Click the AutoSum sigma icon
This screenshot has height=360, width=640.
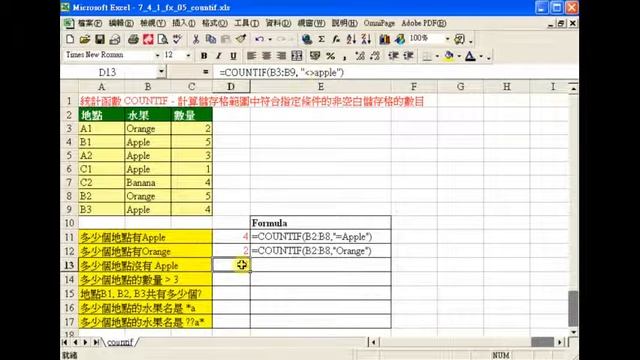tap(321, 39)
